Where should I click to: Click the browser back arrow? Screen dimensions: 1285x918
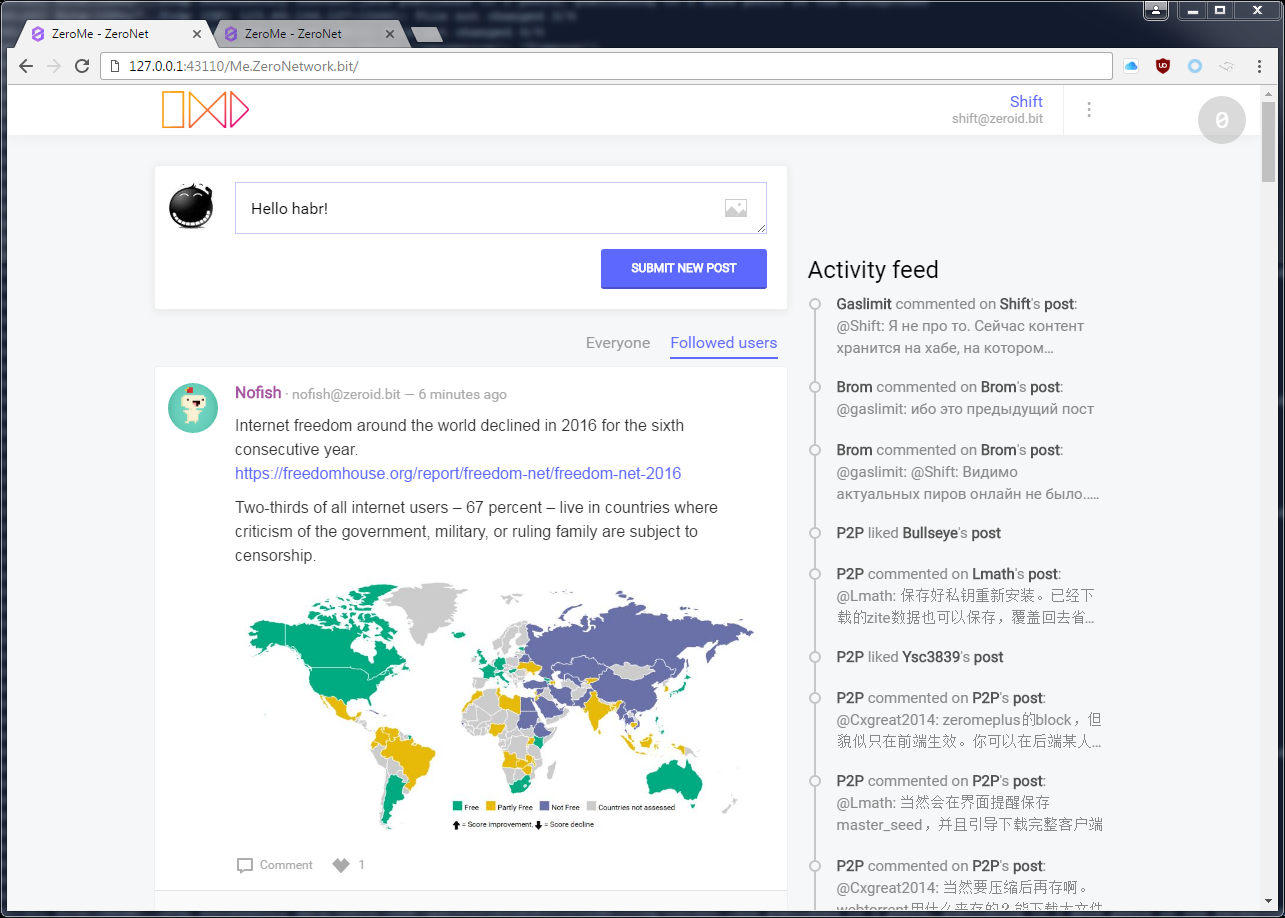(26, 66)
